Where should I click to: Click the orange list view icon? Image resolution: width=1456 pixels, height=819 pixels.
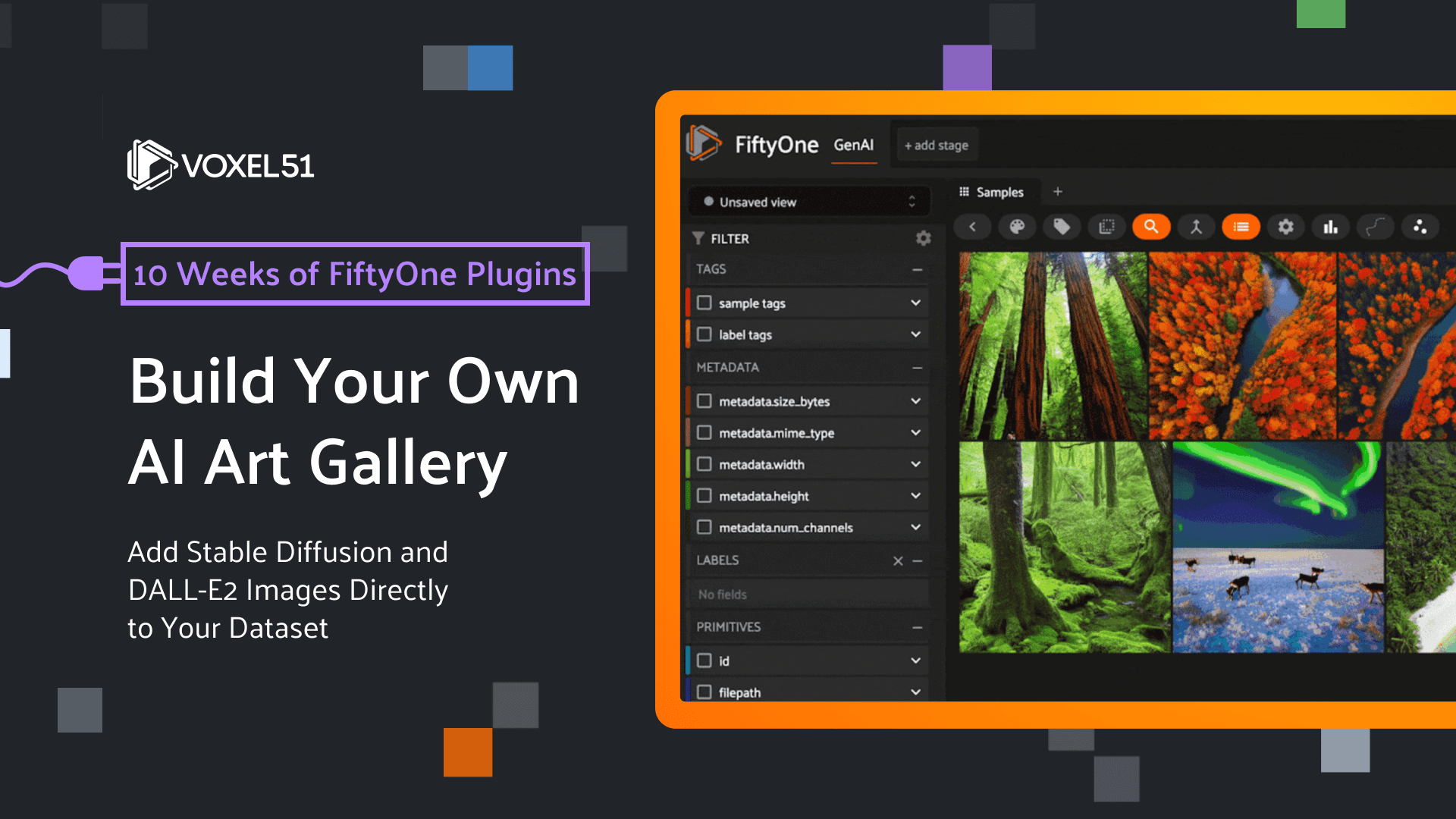tap(1241, 227)
